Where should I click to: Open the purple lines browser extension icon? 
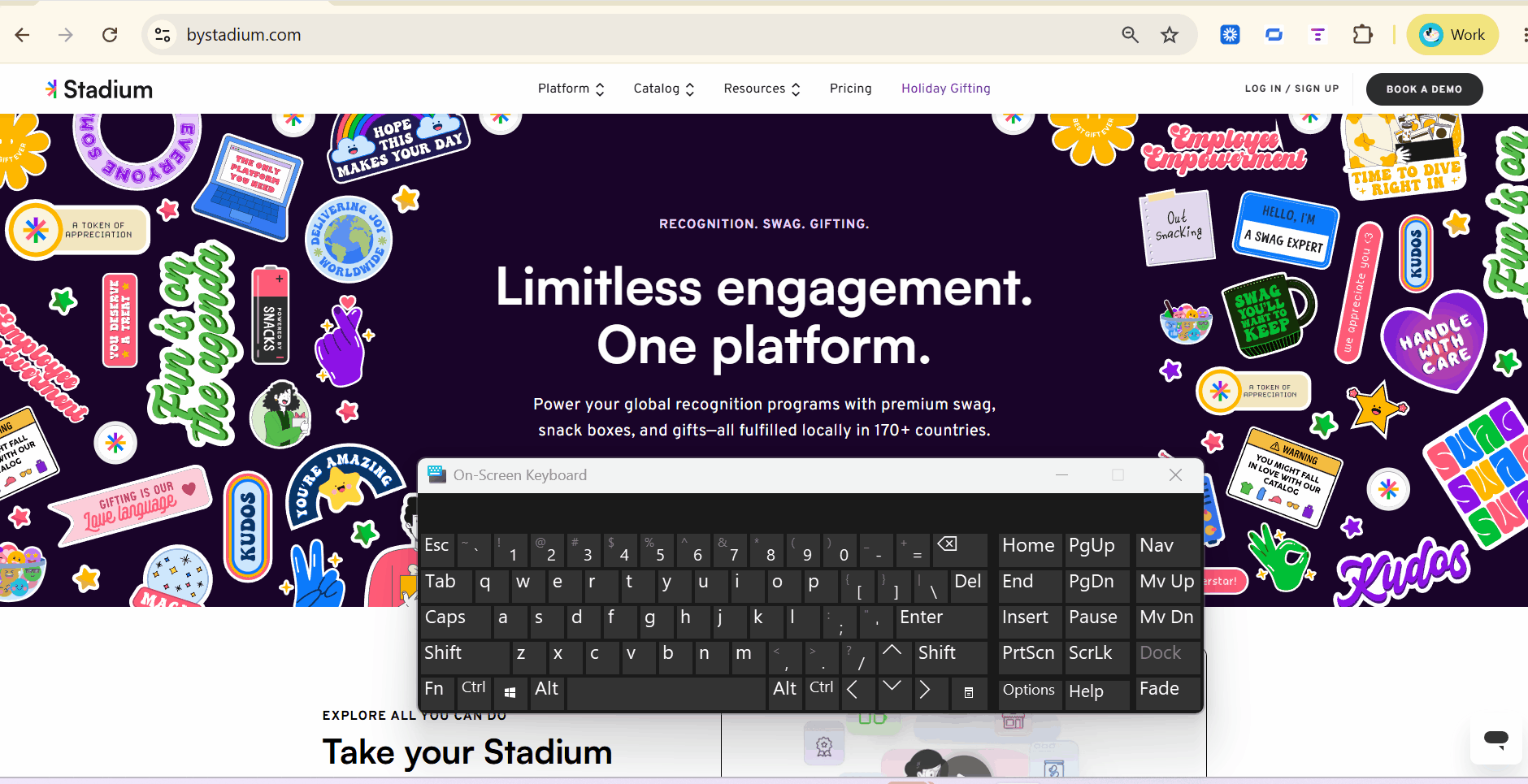tap(1317, 35)
